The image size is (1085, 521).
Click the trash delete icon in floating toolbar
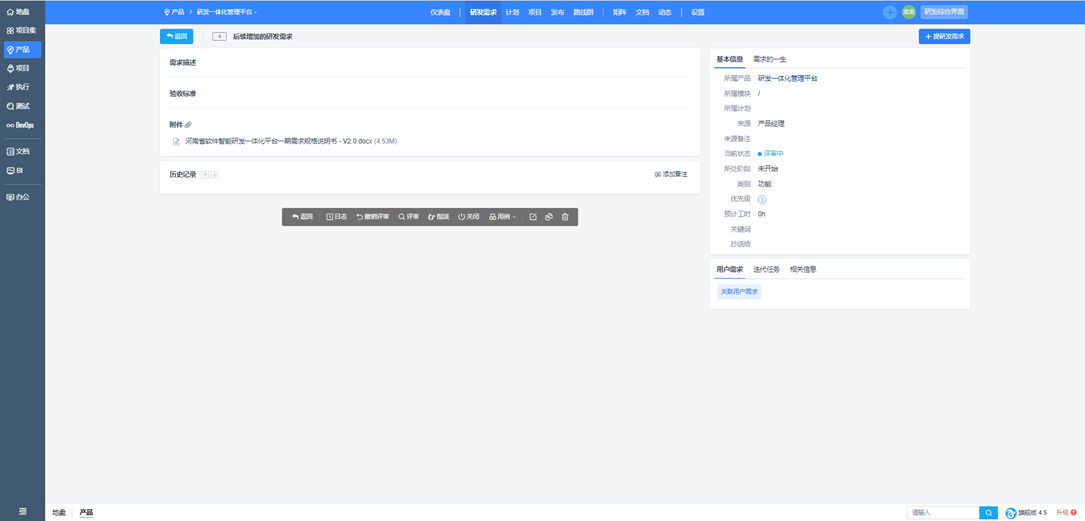click(x=565, y=217)
